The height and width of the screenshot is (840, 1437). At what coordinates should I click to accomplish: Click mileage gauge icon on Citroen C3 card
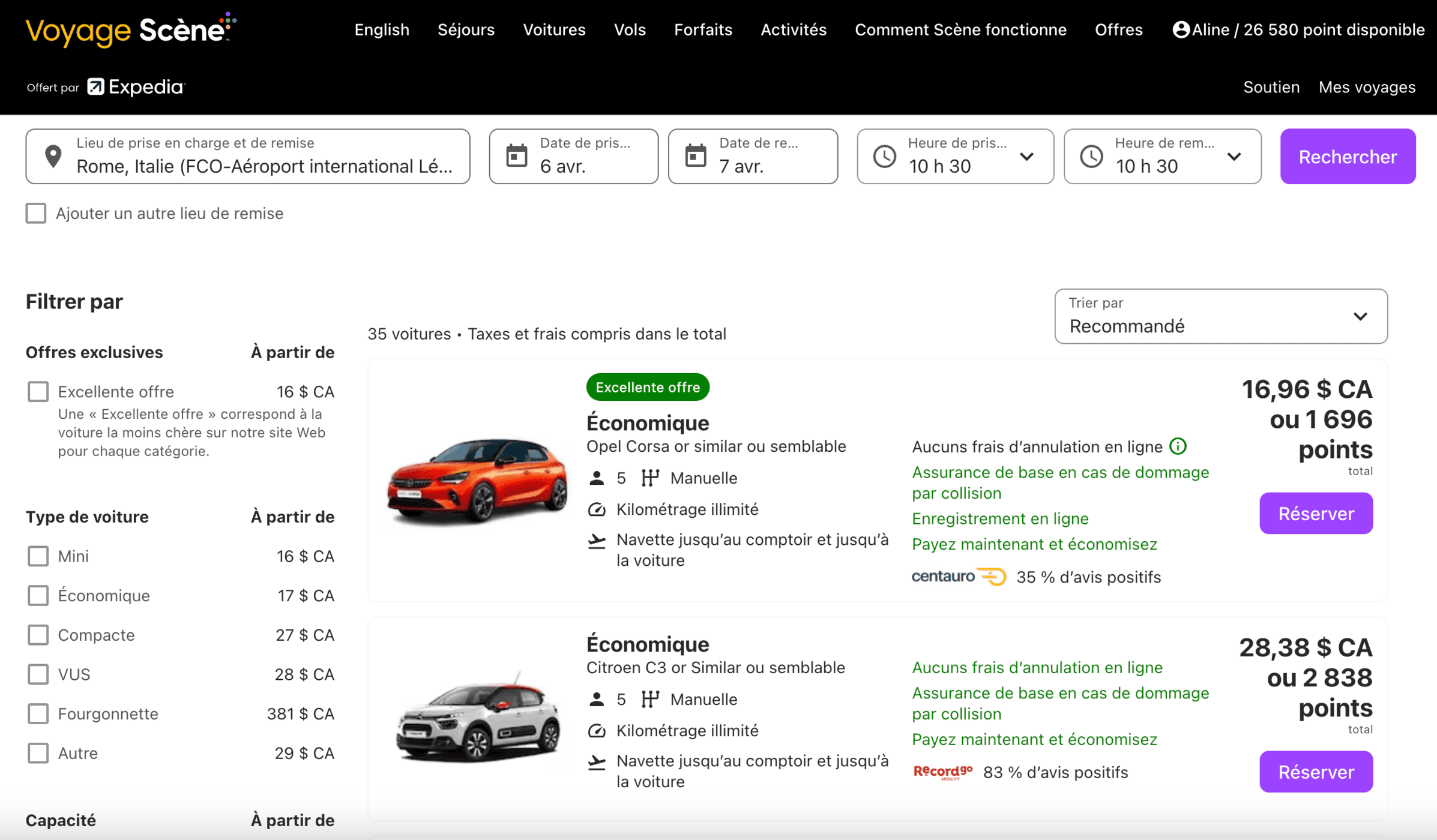pos(596,731)
